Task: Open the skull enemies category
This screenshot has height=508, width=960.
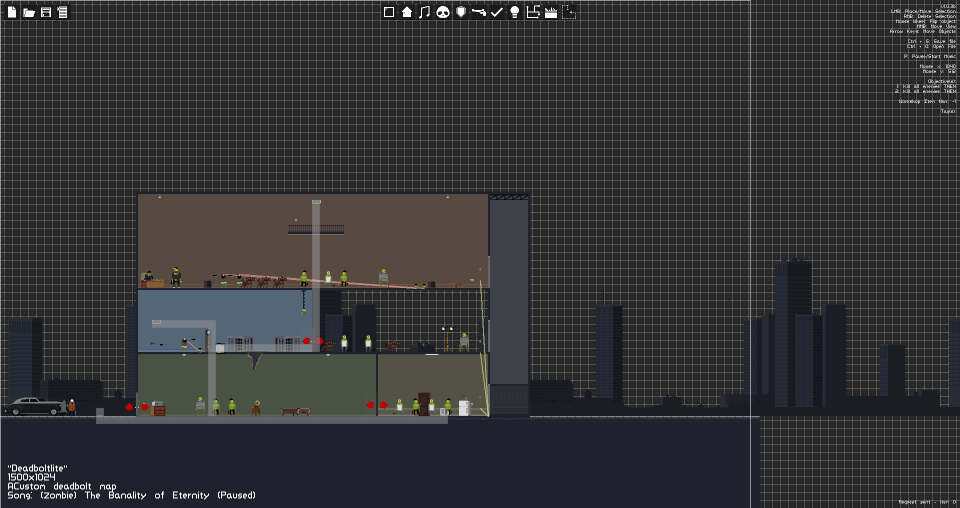Action: [x=443, y=12]
